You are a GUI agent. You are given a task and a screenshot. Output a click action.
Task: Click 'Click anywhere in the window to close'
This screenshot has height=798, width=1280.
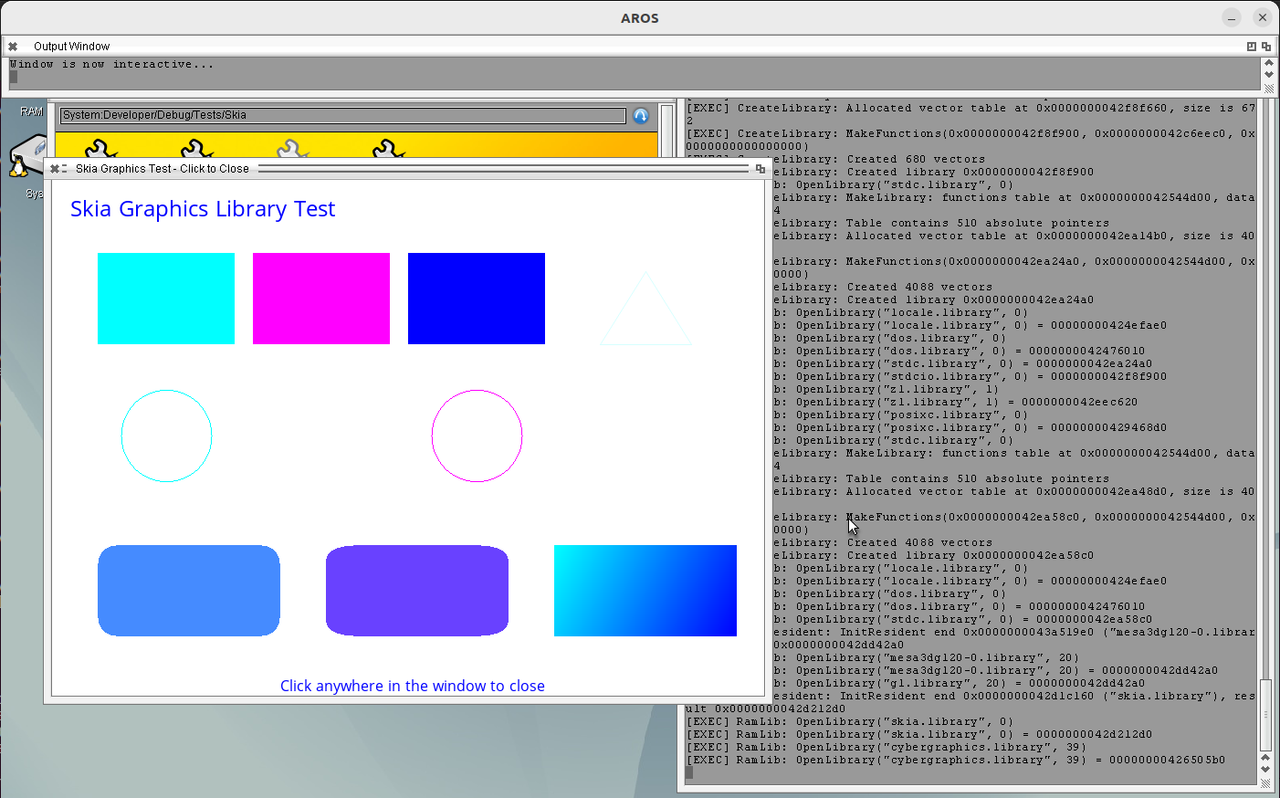tap(412, 686)
